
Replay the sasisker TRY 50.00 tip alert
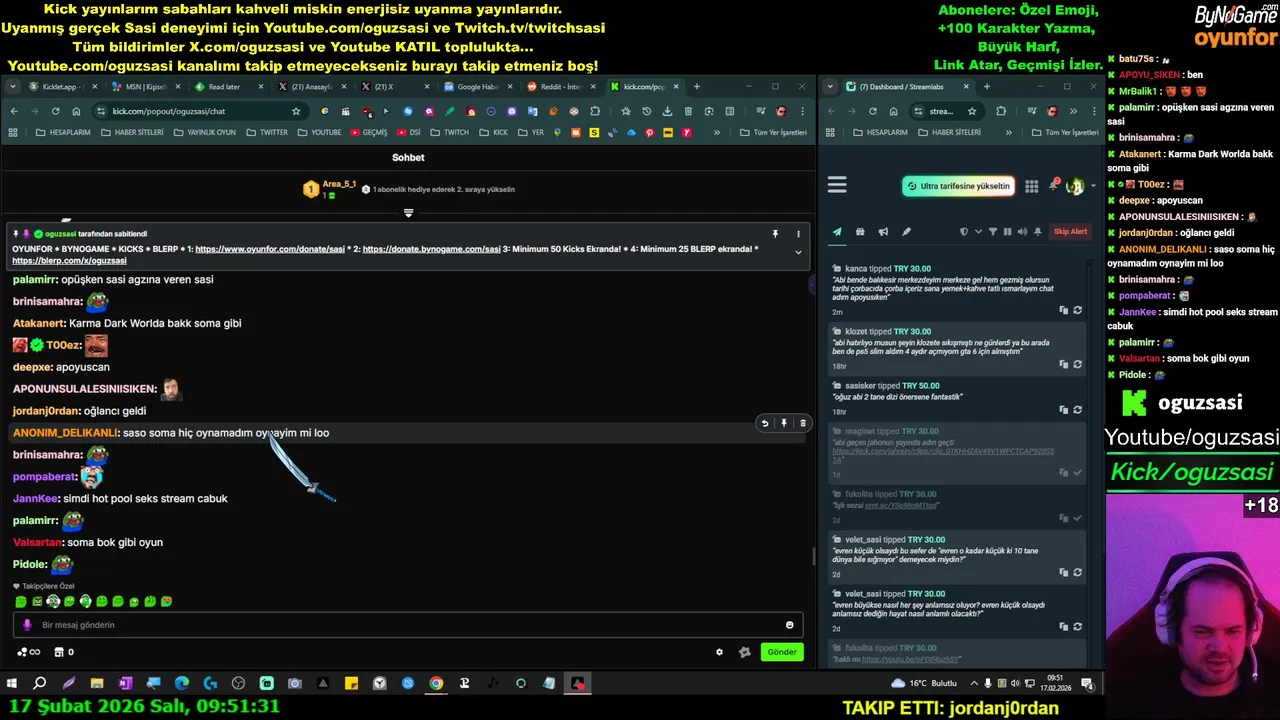click(x=1077, y=410)
